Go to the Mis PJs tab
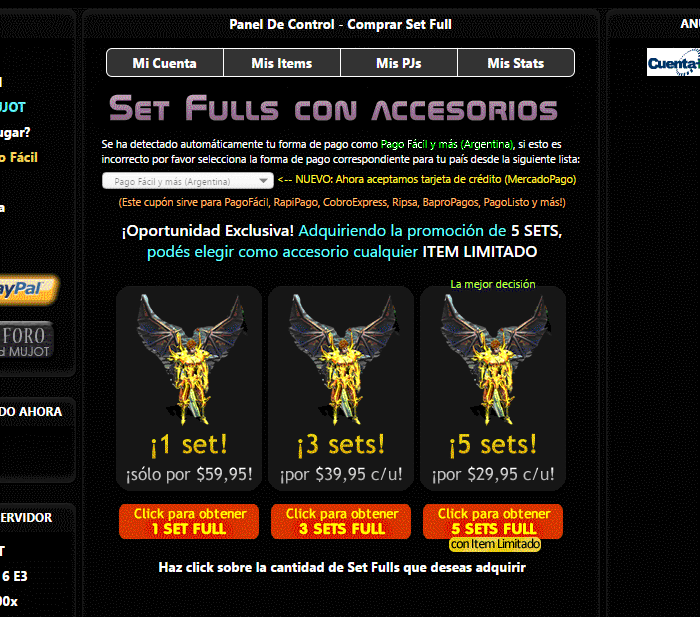 [399, 63]
